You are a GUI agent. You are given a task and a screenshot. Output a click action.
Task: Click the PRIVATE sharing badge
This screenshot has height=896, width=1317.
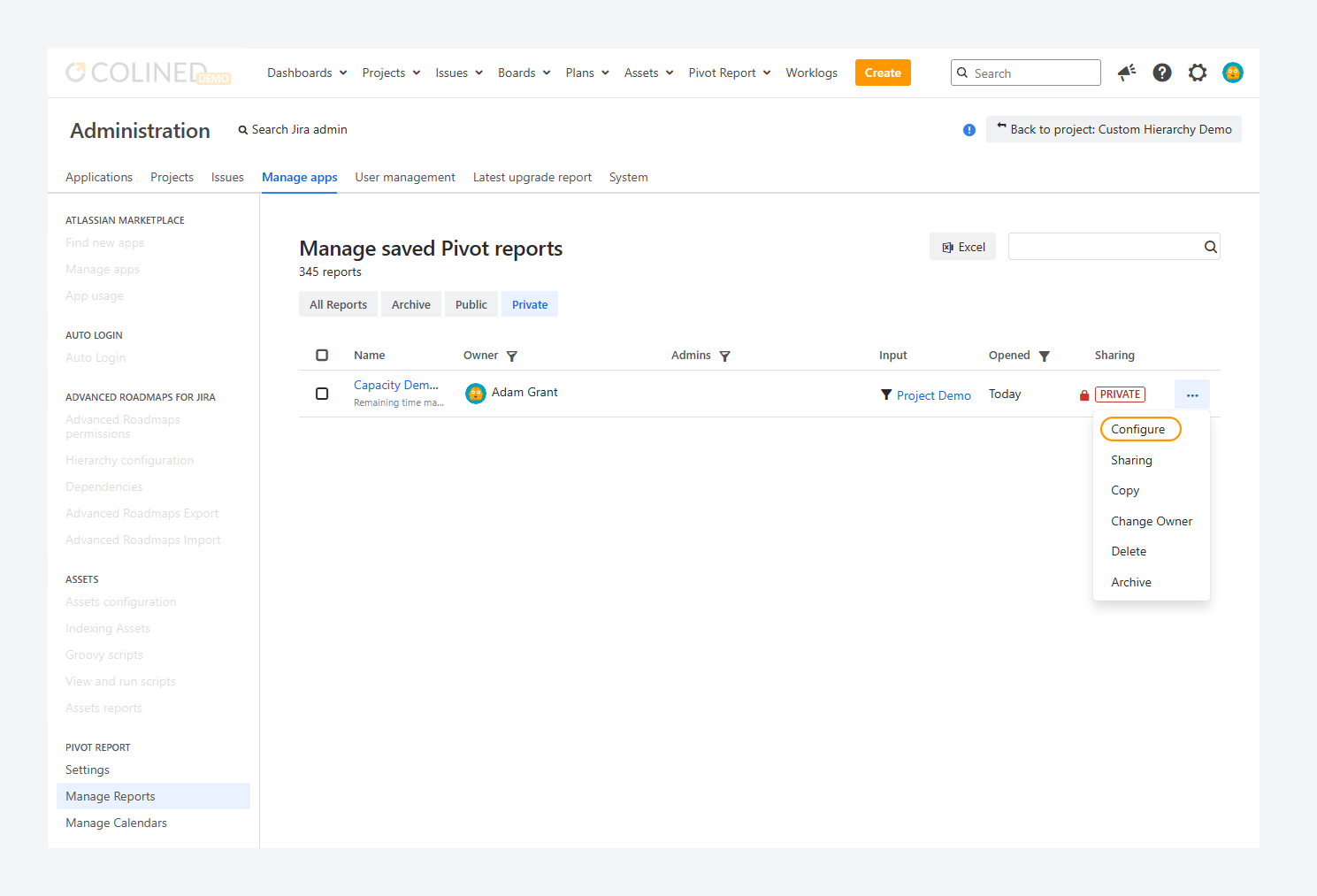click(1120, 394)
